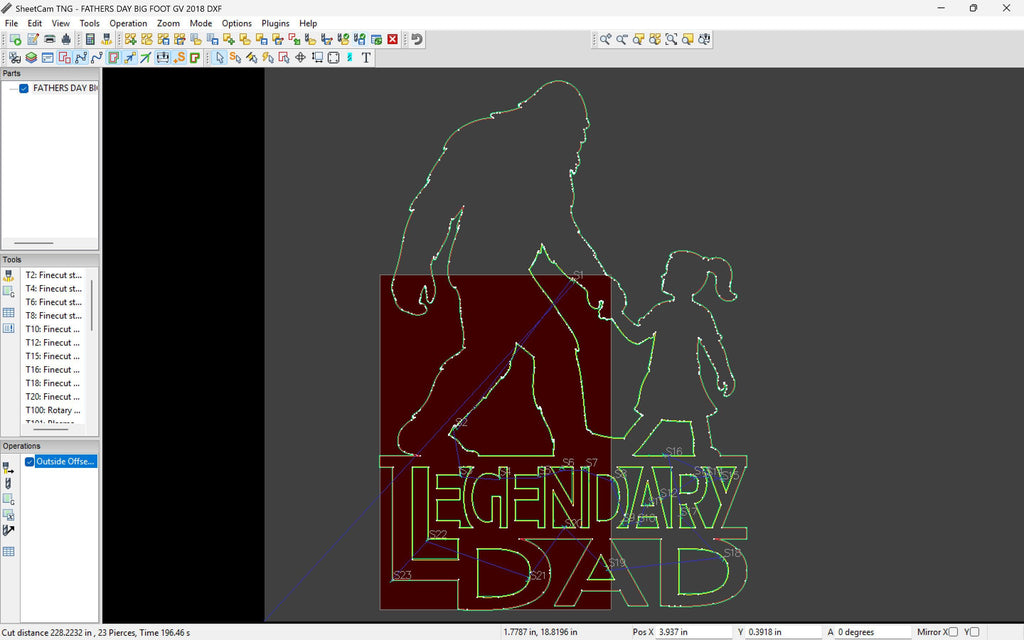
Task: Click the A degrees rotation field
Action: coord(873,632)
